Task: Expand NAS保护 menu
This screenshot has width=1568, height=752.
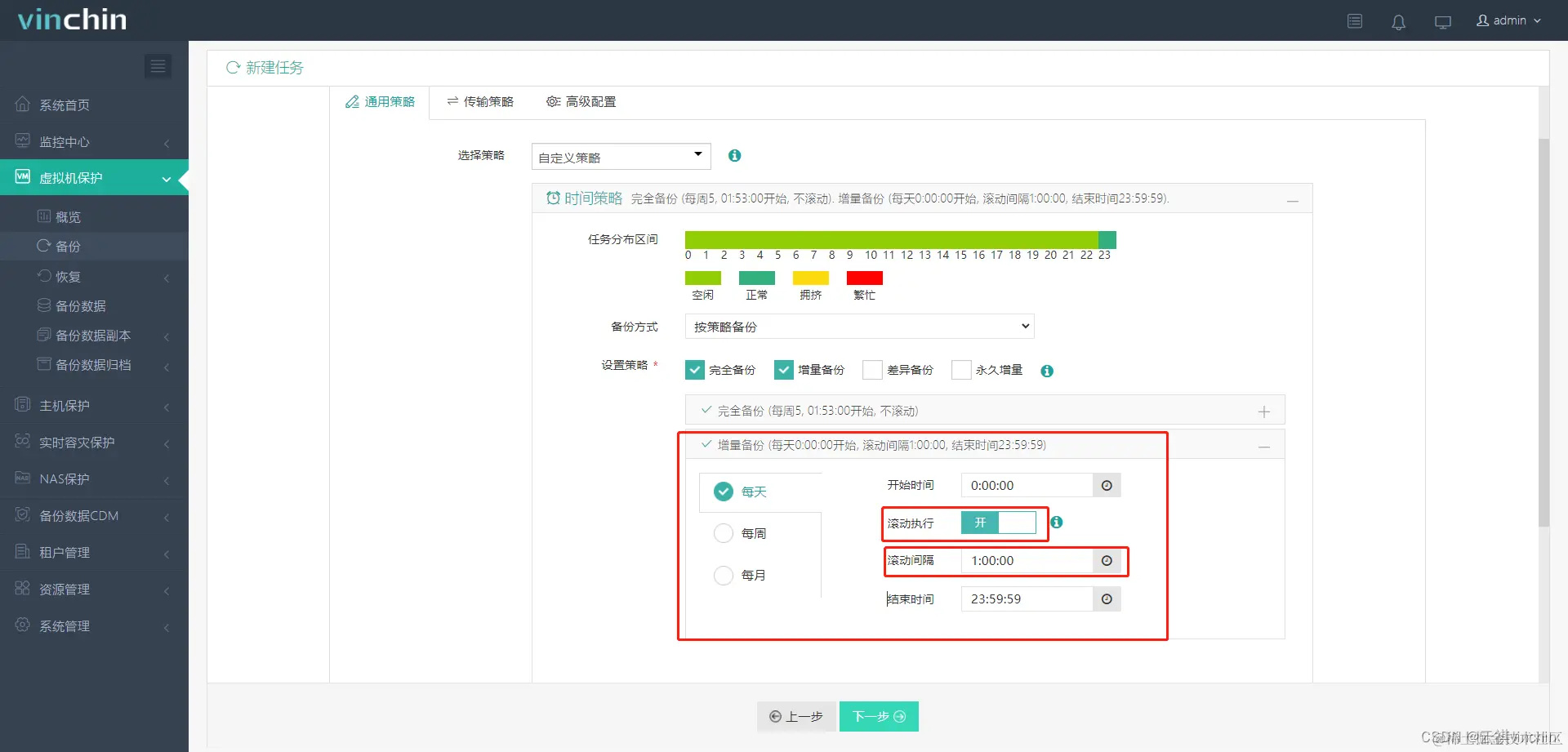Action: [94, 478]
